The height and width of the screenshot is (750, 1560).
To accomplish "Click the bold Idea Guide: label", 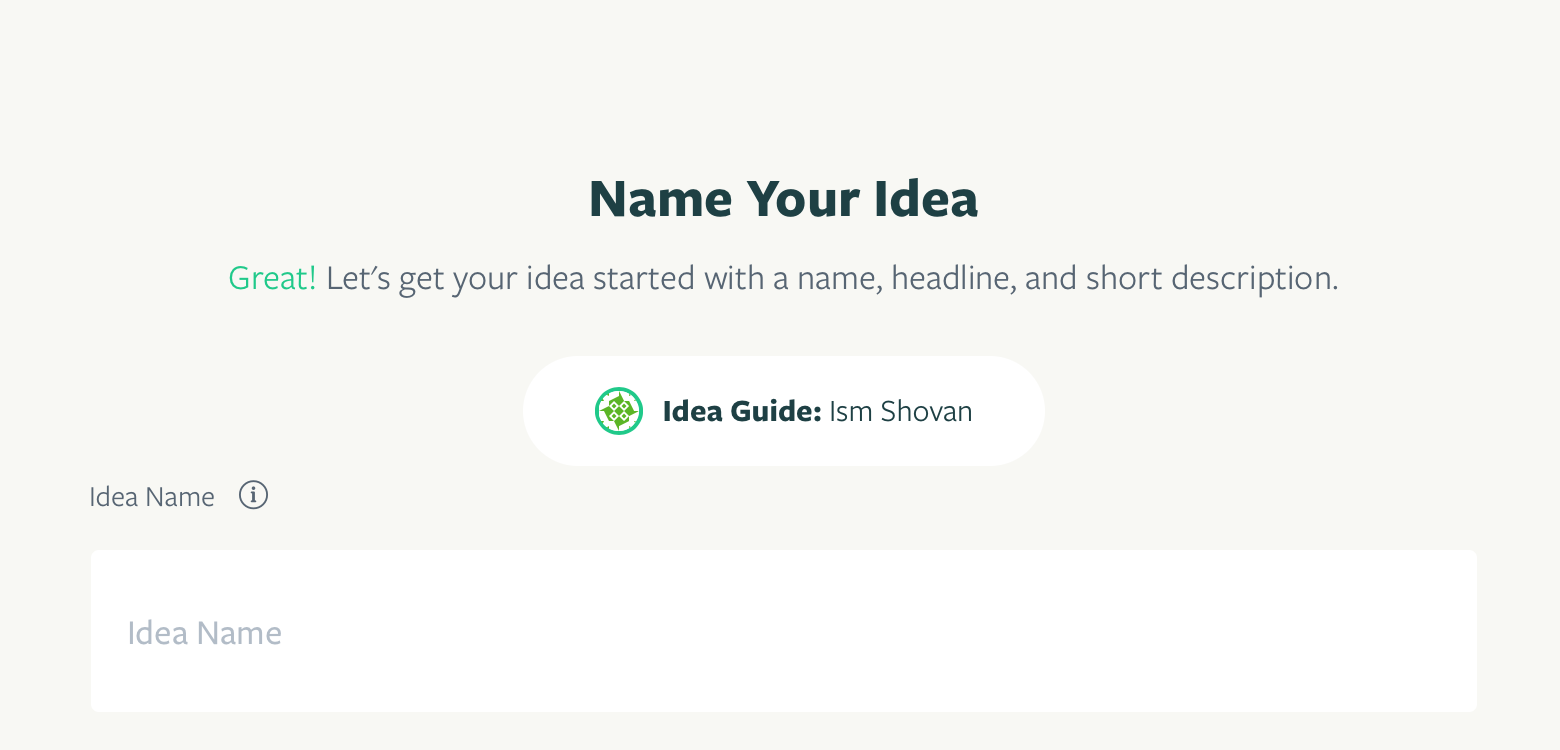I will [742, 411].
